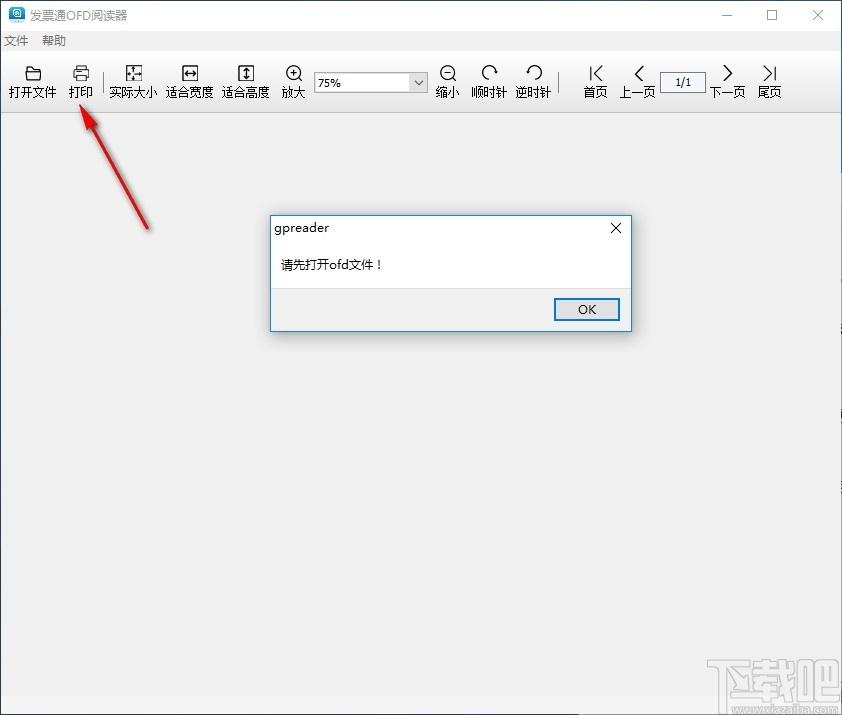This screenshot has height=715, width=842.
Task: Open the Help (帮助) menu
Action: pyautogui.click(x=54, y=41)
